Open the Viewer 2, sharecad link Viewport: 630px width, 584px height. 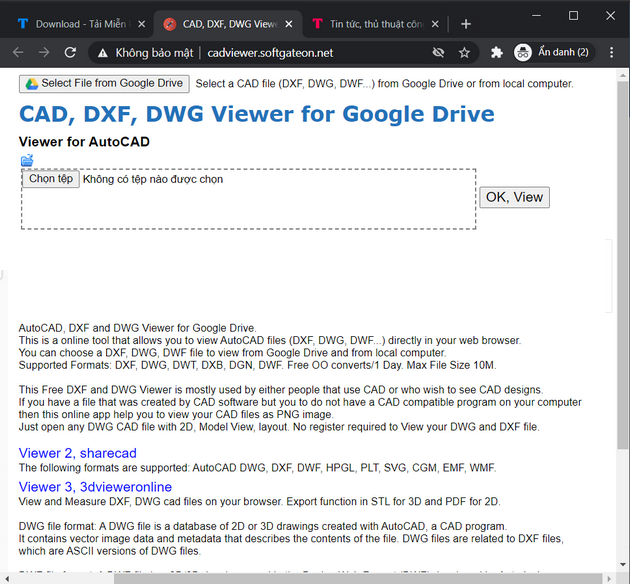78,453
